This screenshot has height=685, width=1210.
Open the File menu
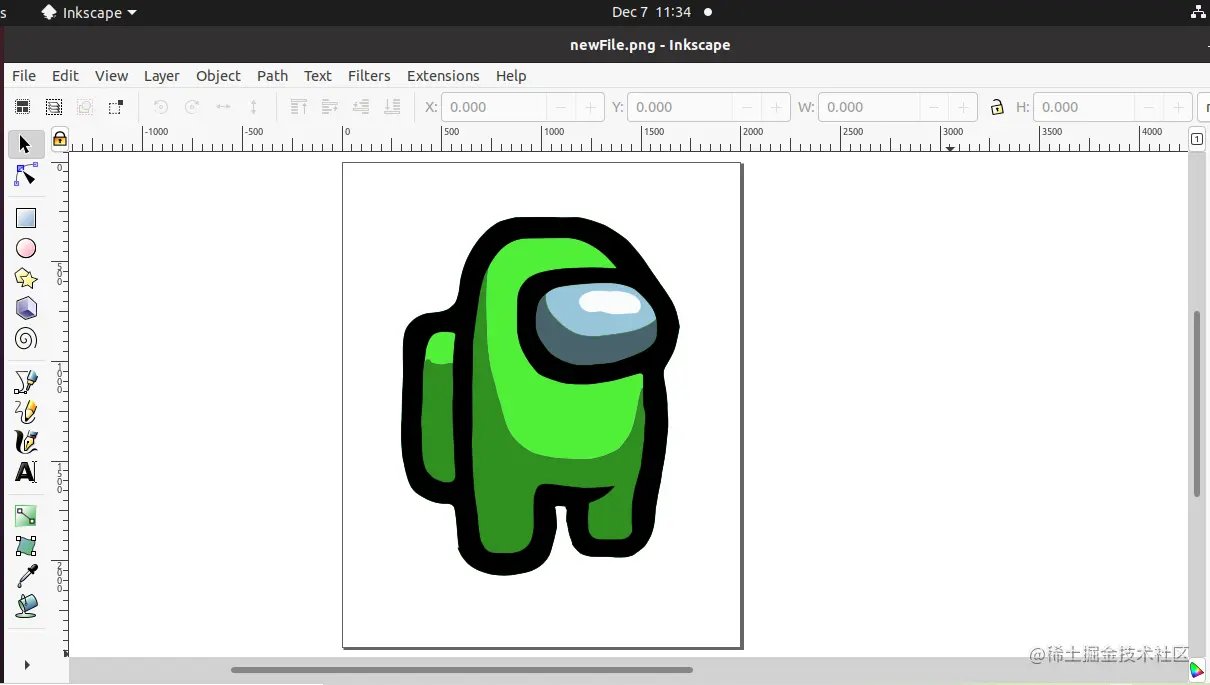[24, 76]
